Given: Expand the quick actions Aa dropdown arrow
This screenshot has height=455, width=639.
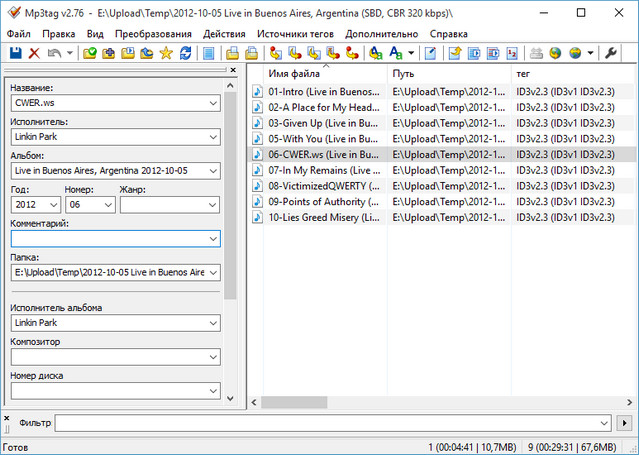Looking at the screenshot, I should [x=411, y=53].
